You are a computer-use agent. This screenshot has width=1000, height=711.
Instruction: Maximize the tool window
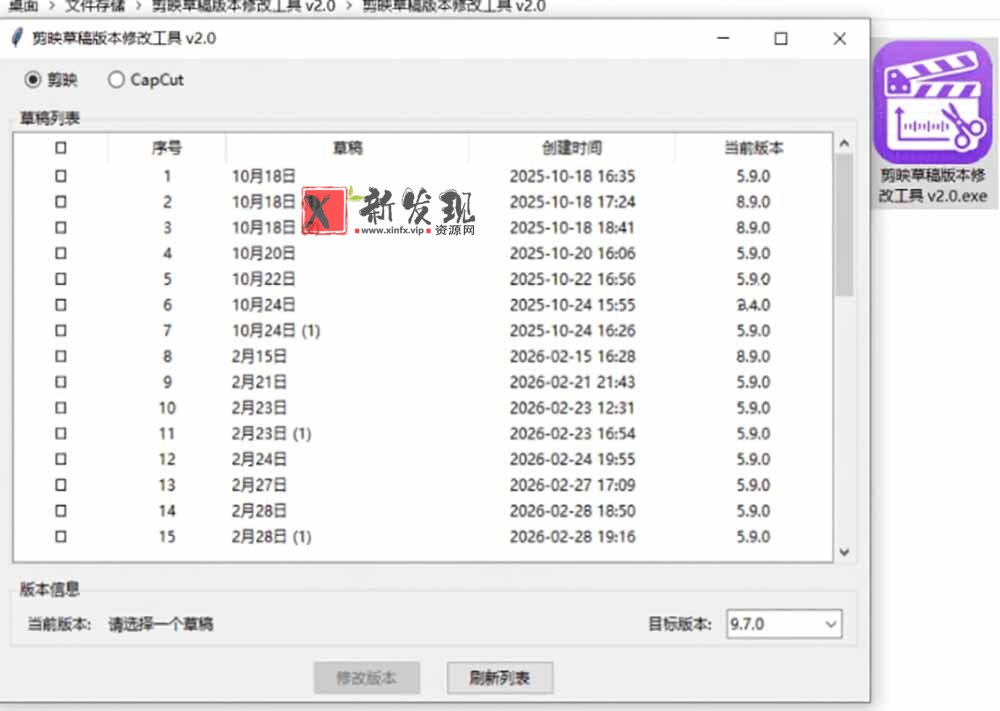click(x=781, y=38)
